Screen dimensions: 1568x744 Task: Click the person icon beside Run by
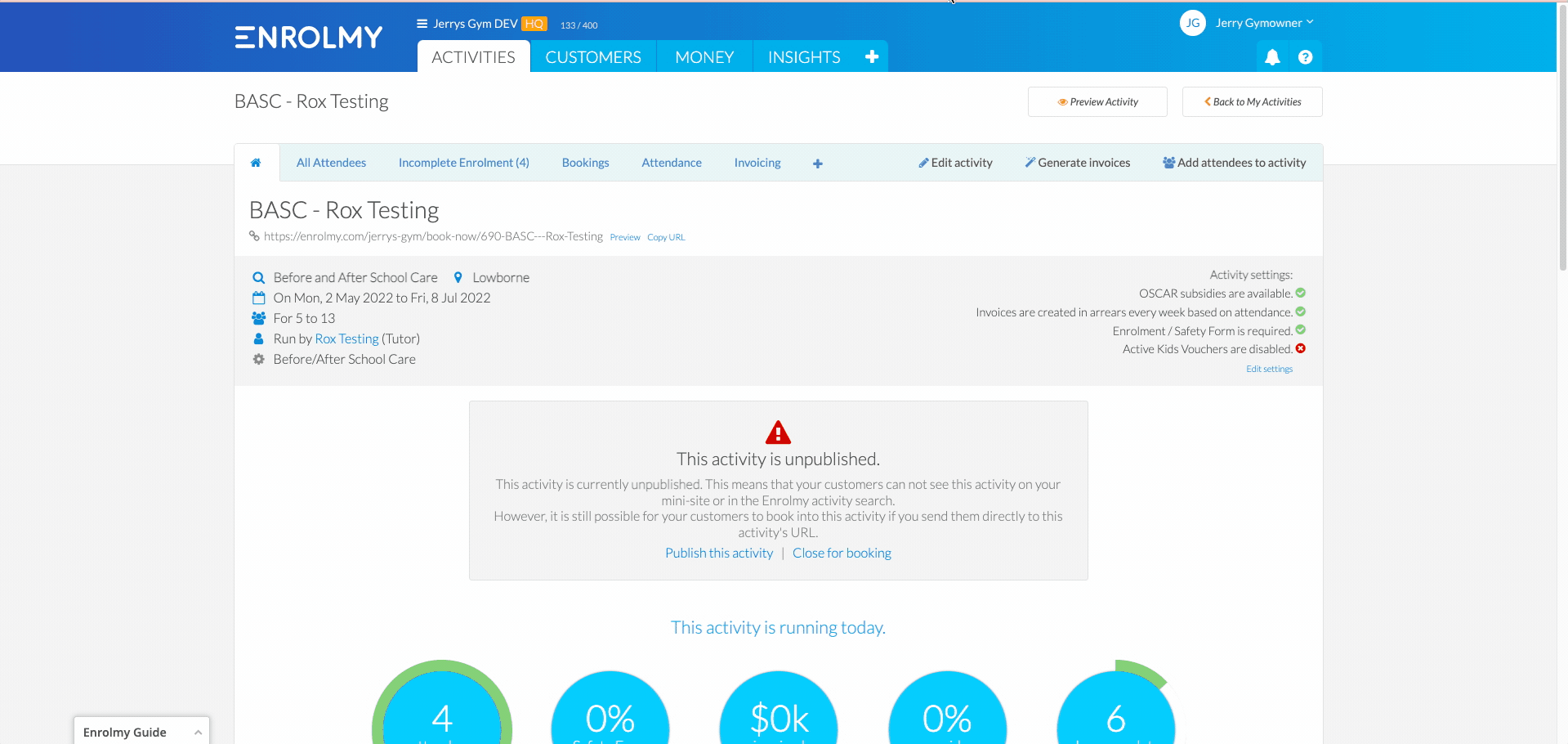(259, 338)
